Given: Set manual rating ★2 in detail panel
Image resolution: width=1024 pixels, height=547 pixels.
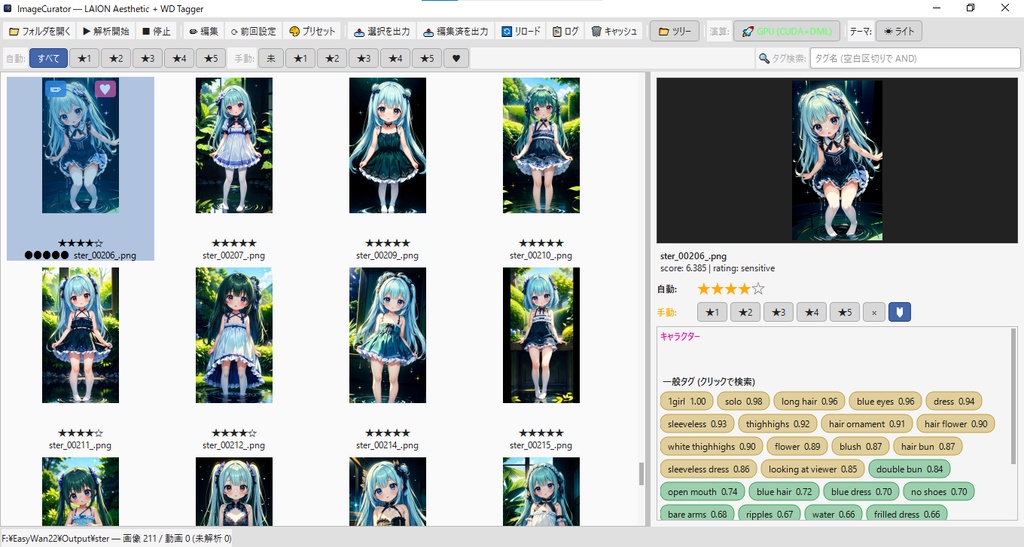Looking at the screenshot, I should pos(745,312).
